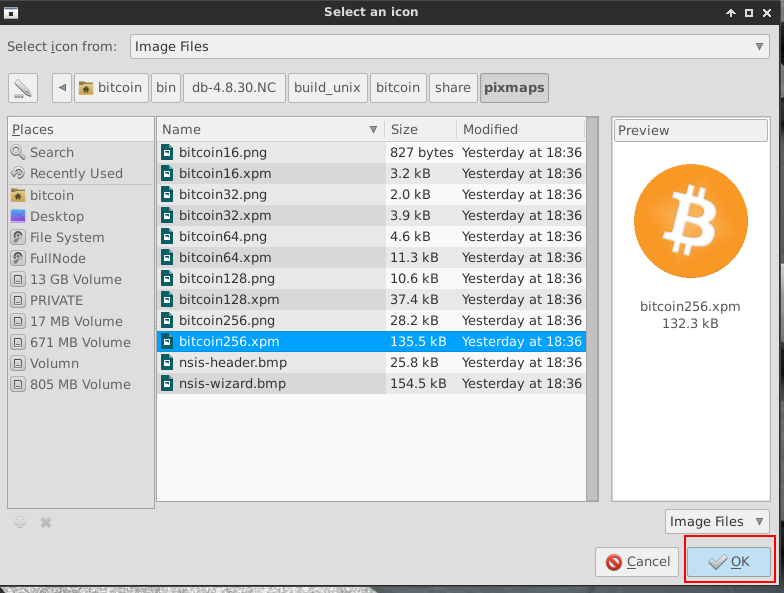The width and height of the screenshot is (784, 593).
Task: Go to the share breadcrumb folder
Action: coord(452,88)
